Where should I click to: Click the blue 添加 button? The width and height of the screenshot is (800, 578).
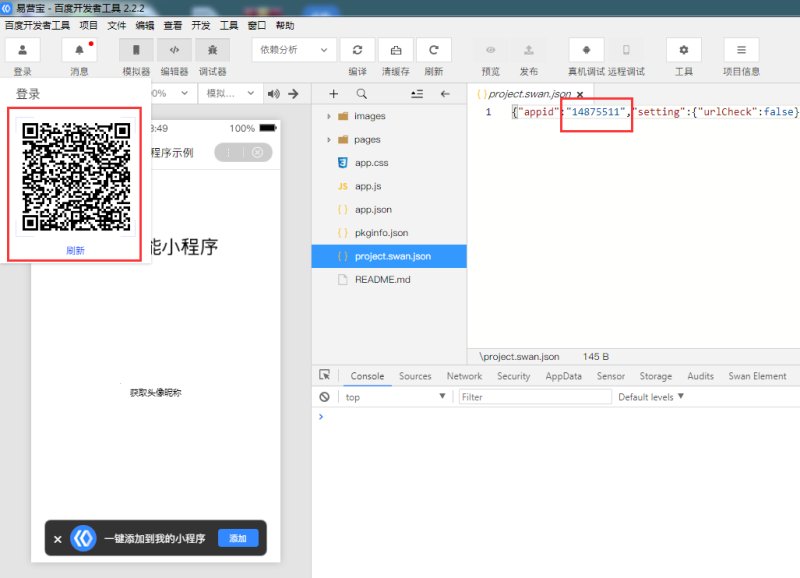tap(238, 538)
